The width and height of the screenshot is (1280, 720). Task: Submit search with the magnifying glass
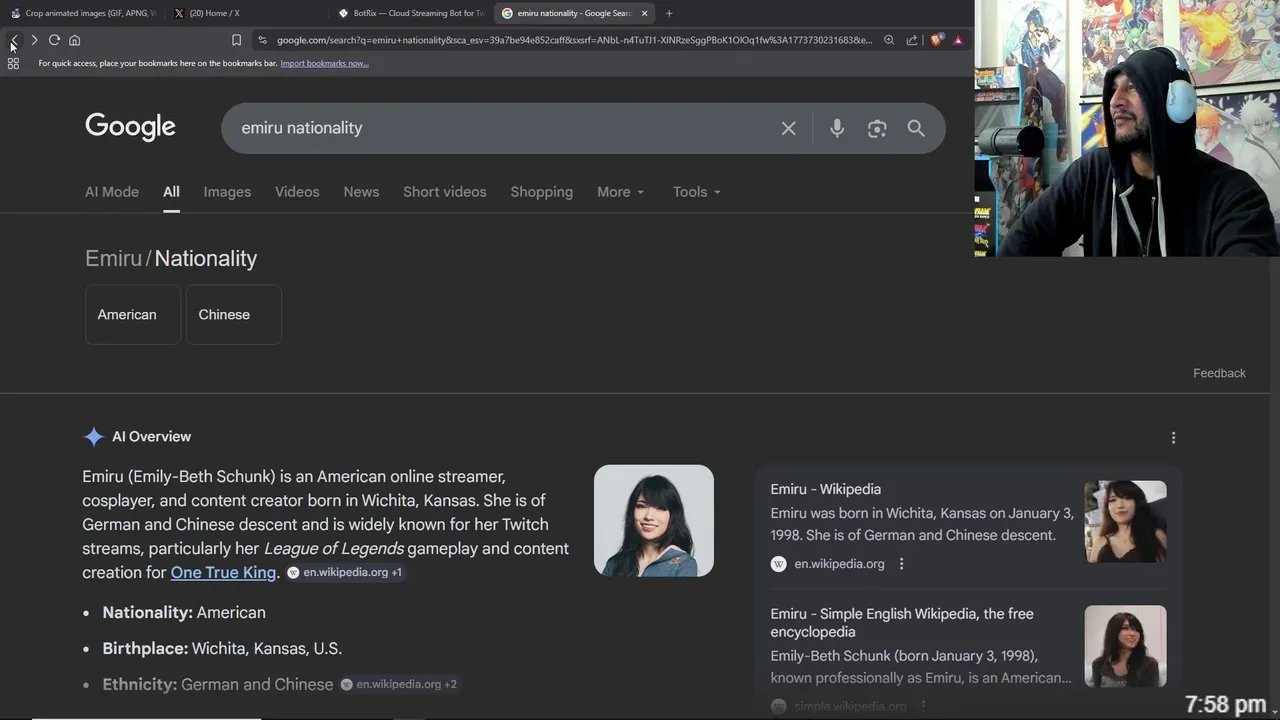[916, 128]
